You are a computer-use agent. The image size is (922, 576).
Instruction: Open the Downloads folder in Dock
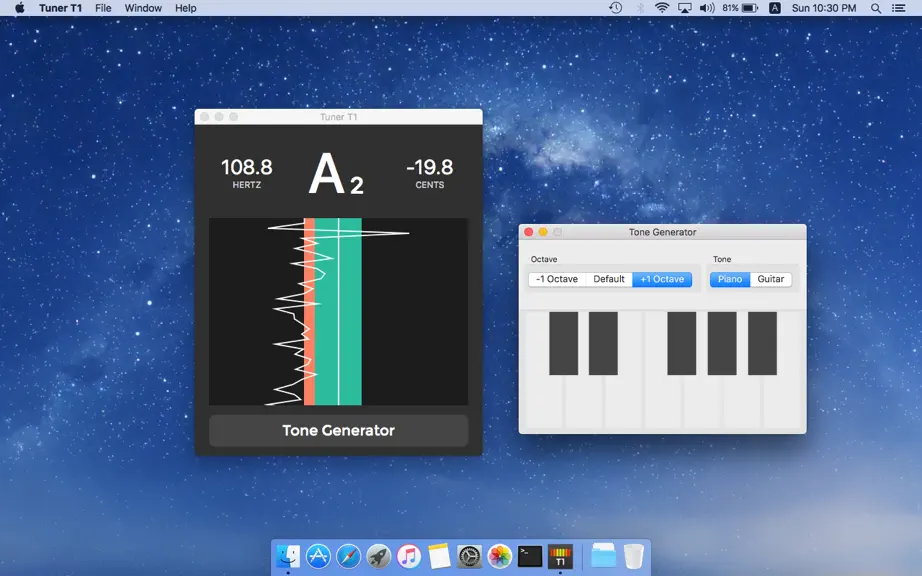tap(603, 556)
